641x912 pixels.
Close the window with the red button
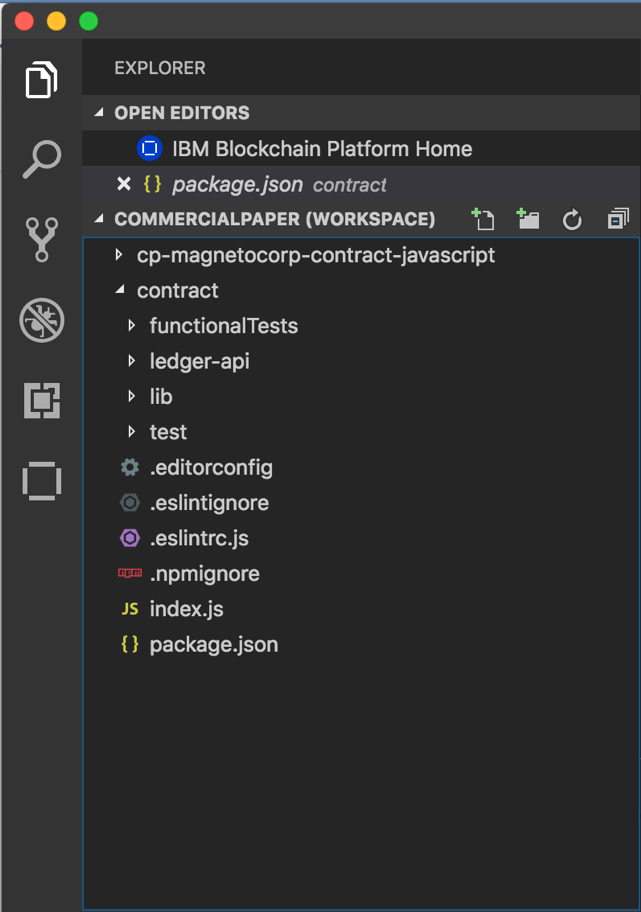24,21
